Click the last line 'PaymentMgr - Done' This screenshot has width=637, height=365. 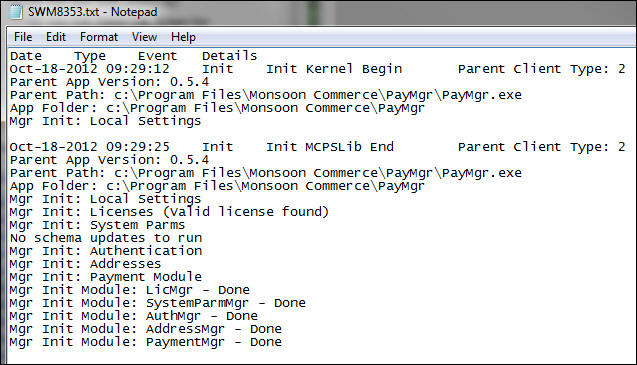[x=145, y=342]
